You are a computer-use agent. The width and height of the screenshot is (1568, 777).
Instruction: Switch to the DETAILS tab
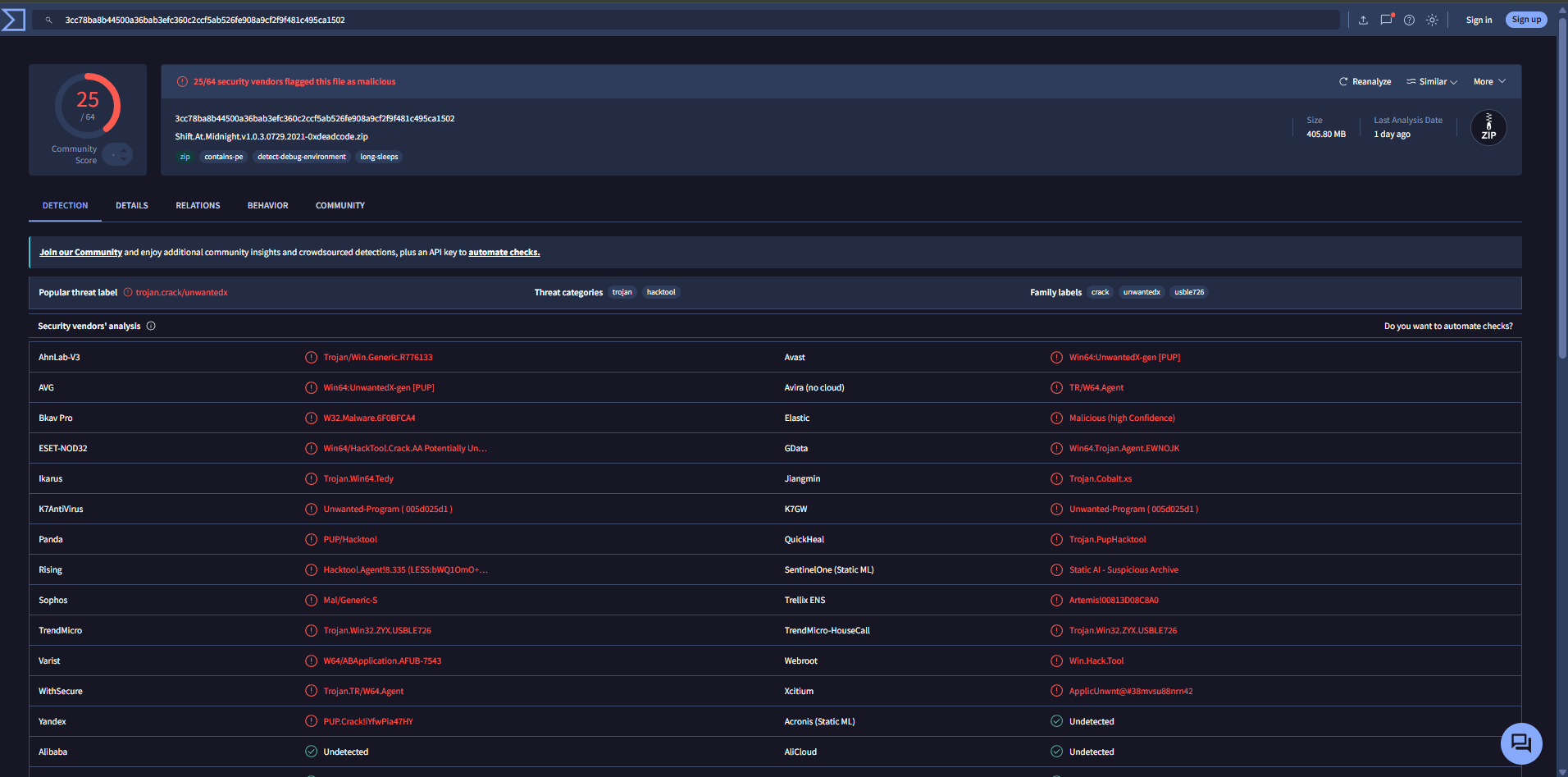click(x=132, y=205)
